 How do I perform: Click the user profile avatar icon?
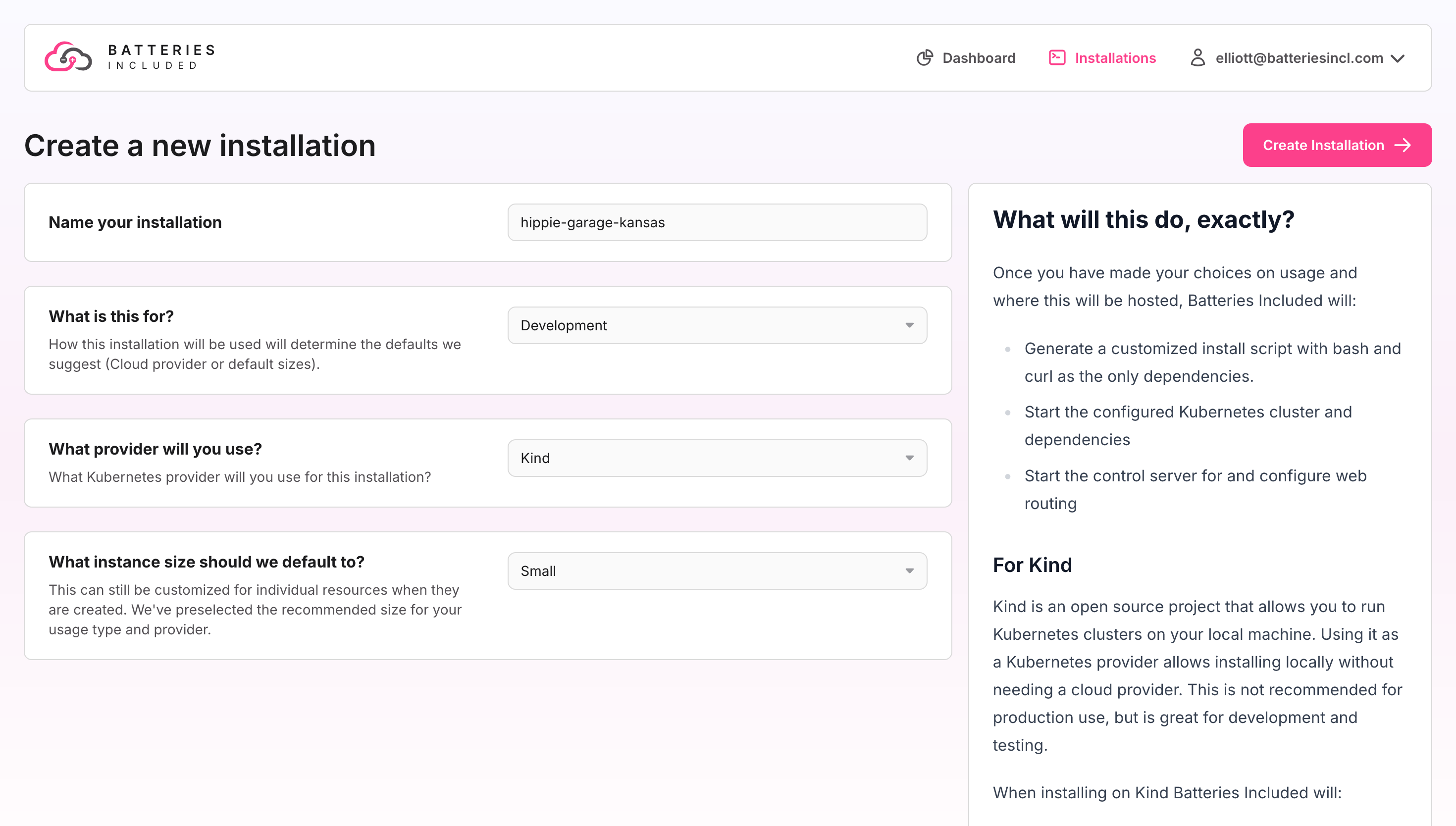(1197, 58)
